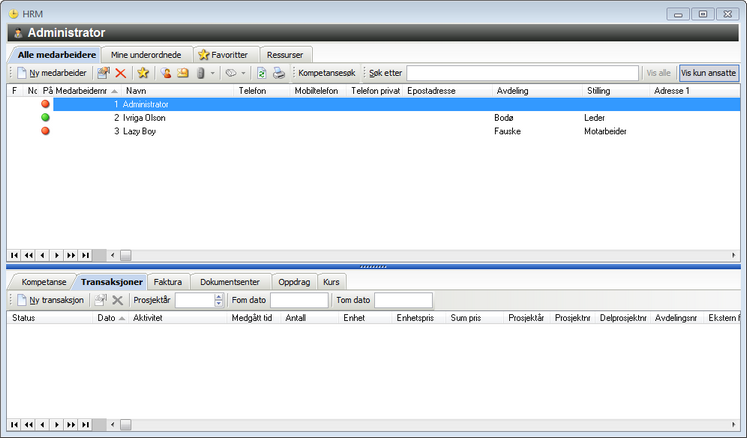Click Administrator's red status dot
The image size is (747, 438).
pyautogui.click(x=45, y=103)
